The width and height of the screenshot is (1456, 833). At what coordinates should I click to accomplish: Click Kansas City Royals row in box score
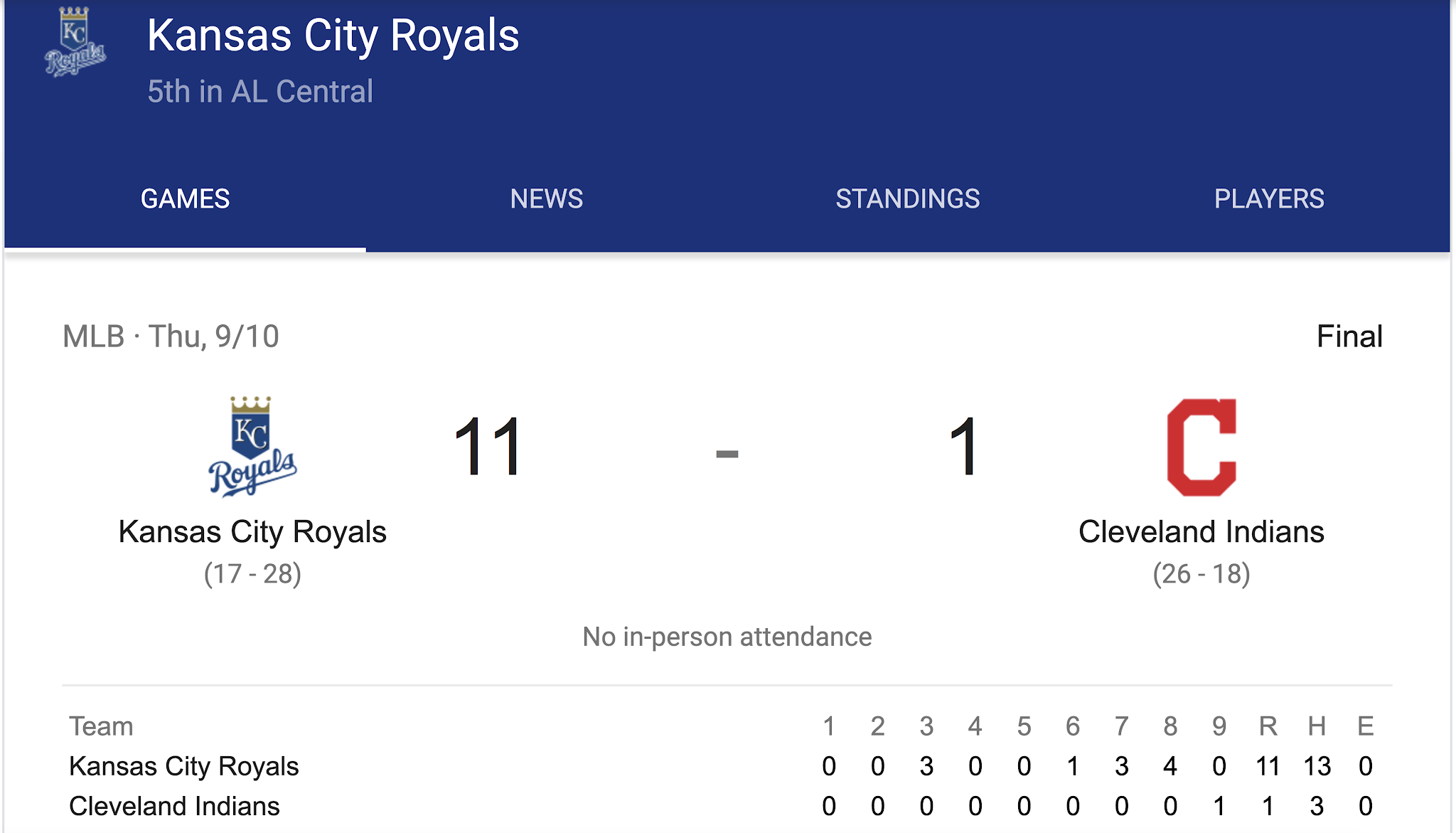183,766
